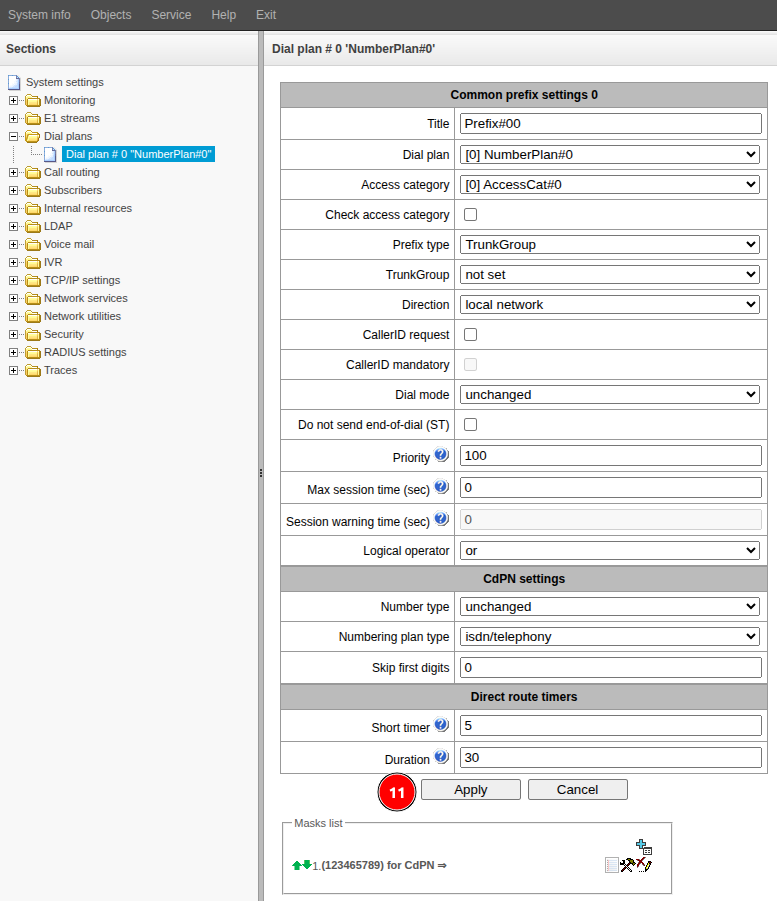Open Direction dropdown showing local network
This screenshot has width=777, height=901.
pyautogui.click(x=610, y=305)
